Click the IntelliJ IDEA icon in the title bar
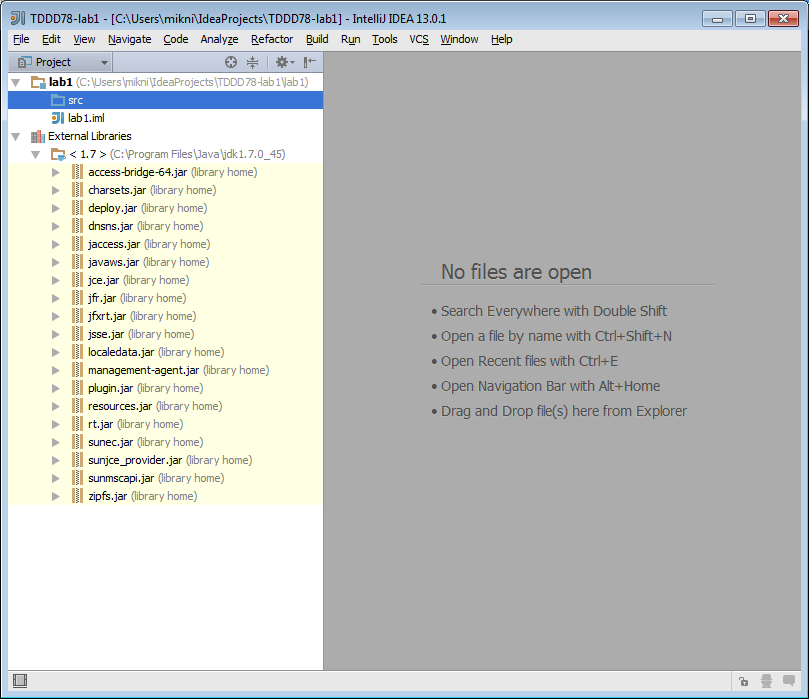The width and height of the screenshot is (809, 699). (18, 18)
